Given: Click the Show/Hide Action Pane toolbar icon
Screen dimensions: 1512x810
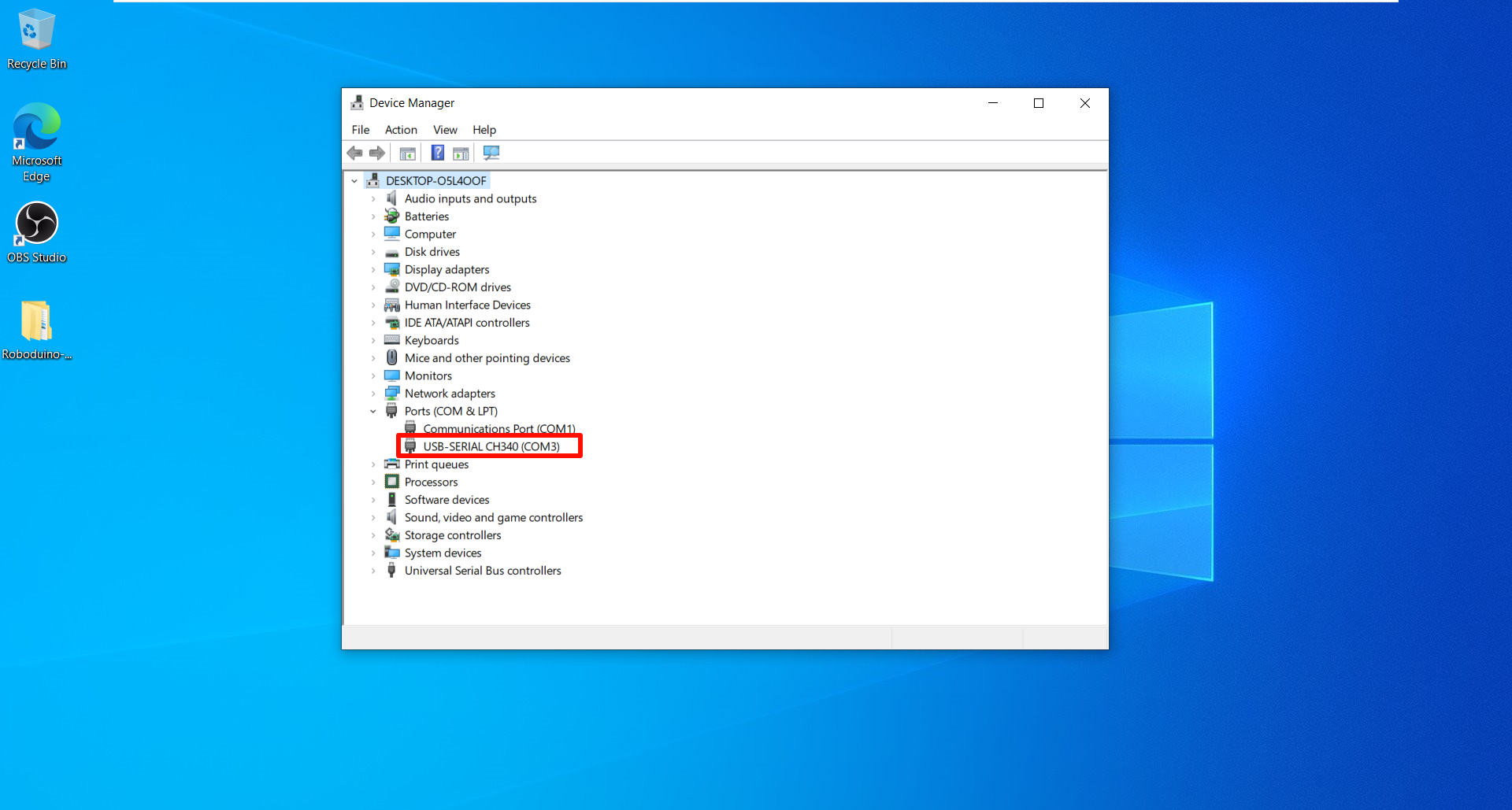Looking at the screenshot, I should (461, 153).
